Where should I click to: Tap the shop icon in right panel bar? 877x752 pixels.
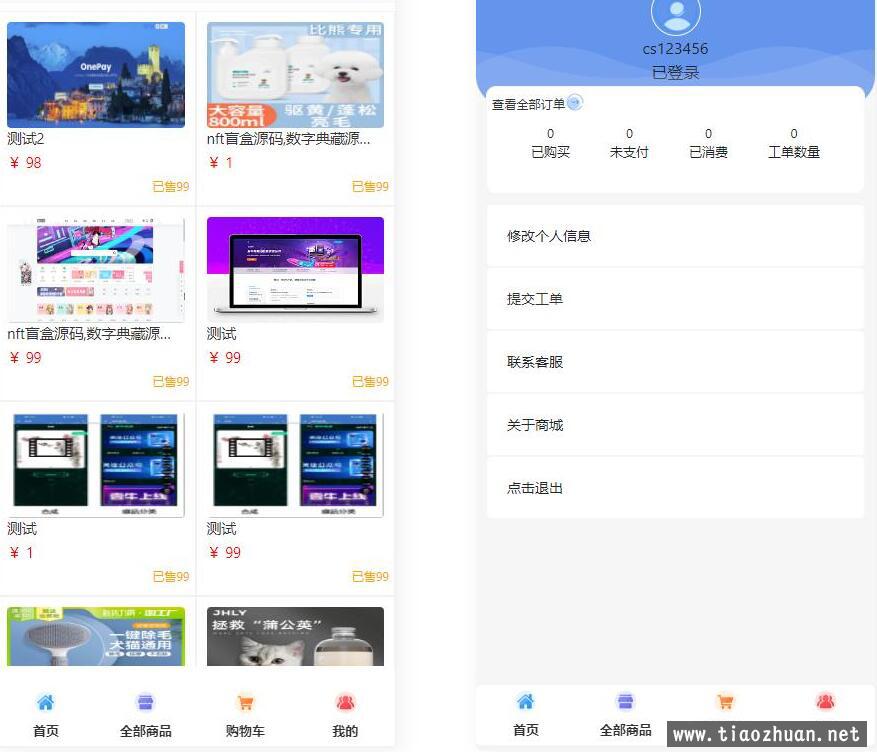point(625,701)
